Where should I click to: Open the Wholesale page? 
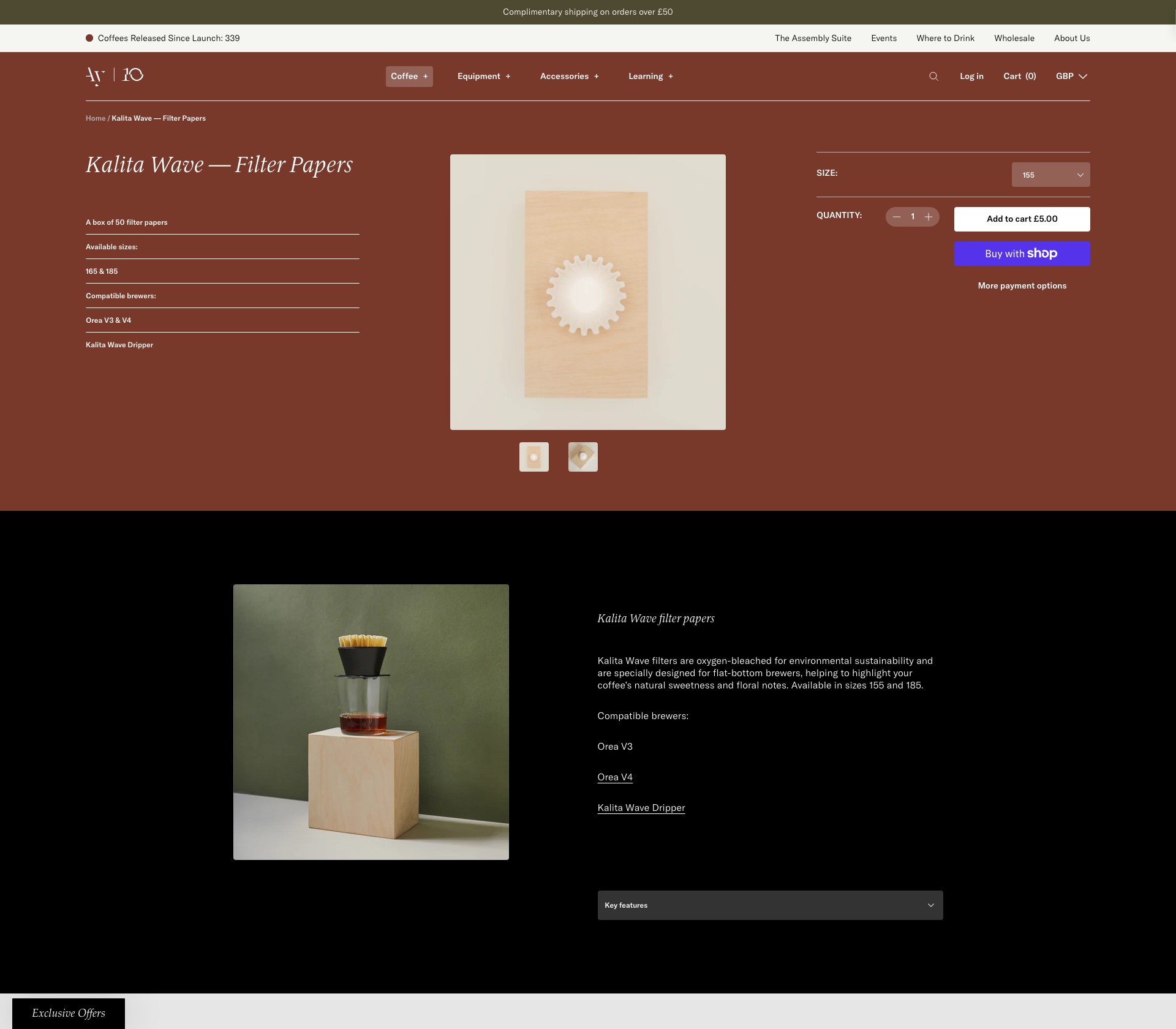pos(1014,38)
